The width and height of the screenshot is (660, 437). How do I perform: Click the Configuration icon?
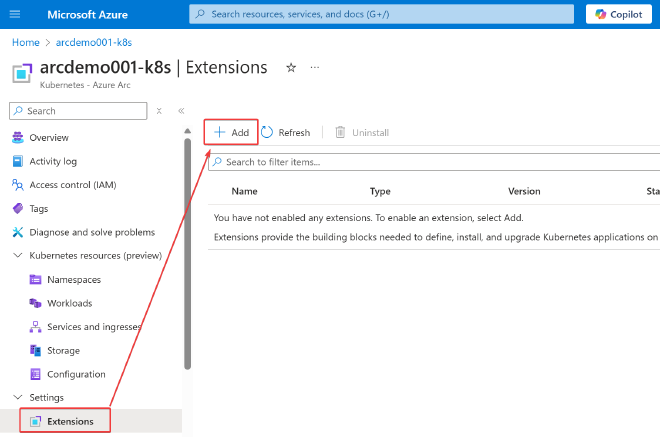coord(35,374)
